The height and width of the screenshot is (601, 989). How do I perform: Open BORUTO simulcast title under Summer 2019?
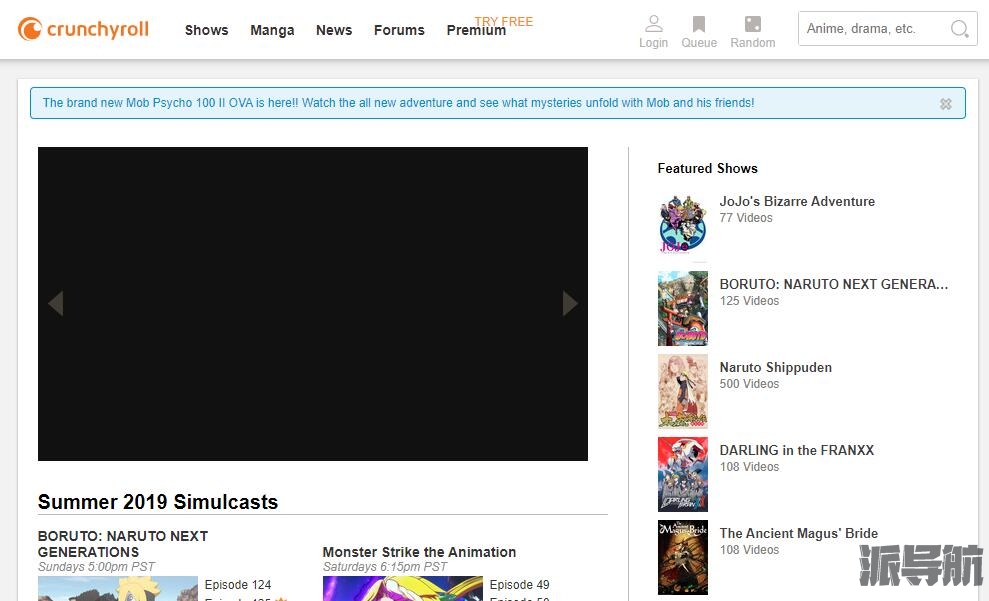tap(123, 544)
